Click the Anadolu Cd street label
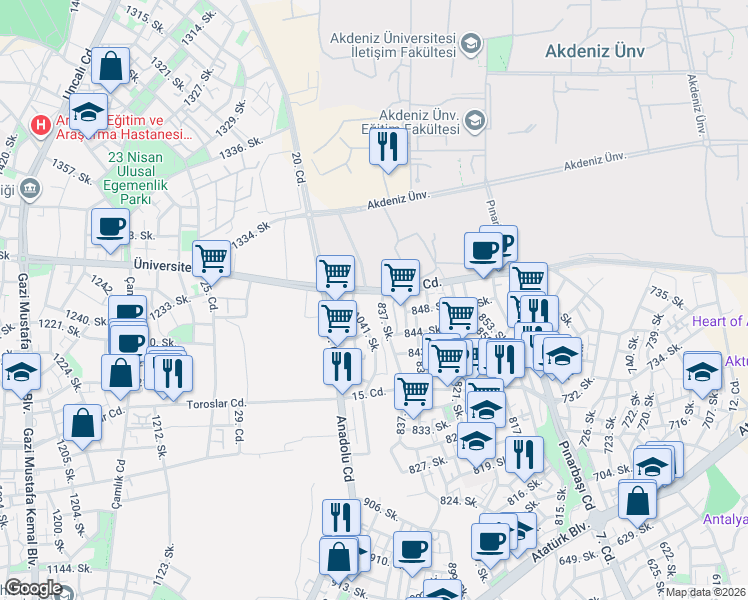This screenshot has width=748, height=600. pyautogui.click(x=345, y=449)
